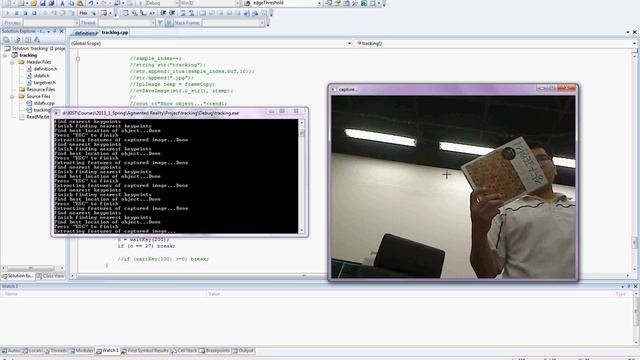Click the Show All Files icon in Solution Explorer
Screen dimensions: 640x360
[17, 40]
